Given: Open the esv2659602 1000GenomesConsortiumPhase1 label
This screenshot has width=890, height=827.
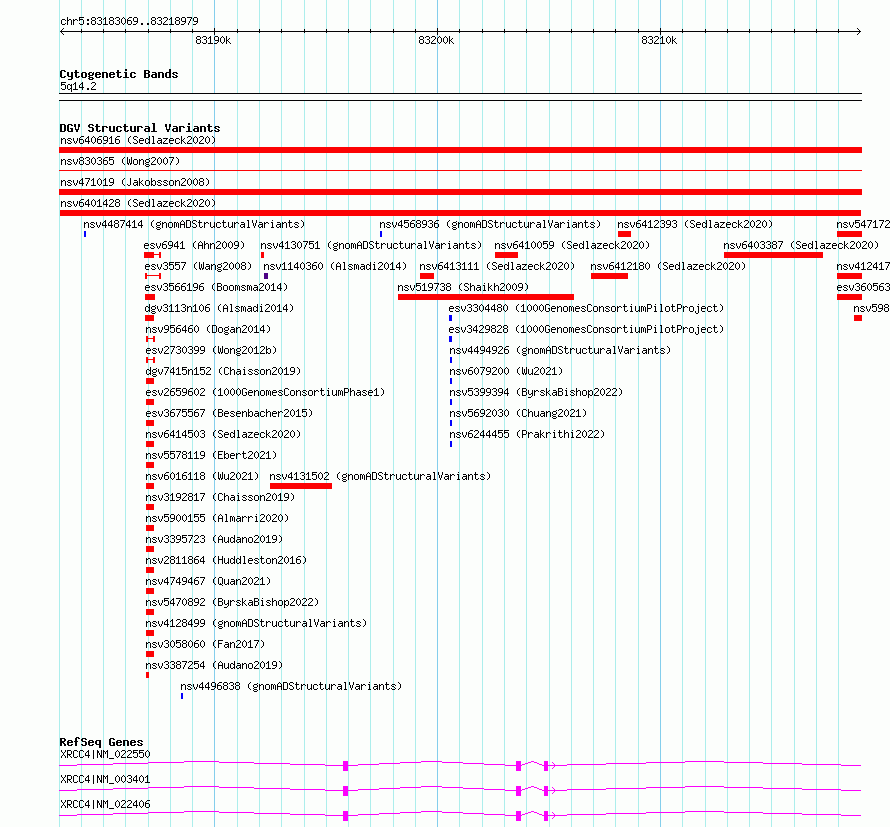Looking at the screenshot, I should click(x=265, y=392).
